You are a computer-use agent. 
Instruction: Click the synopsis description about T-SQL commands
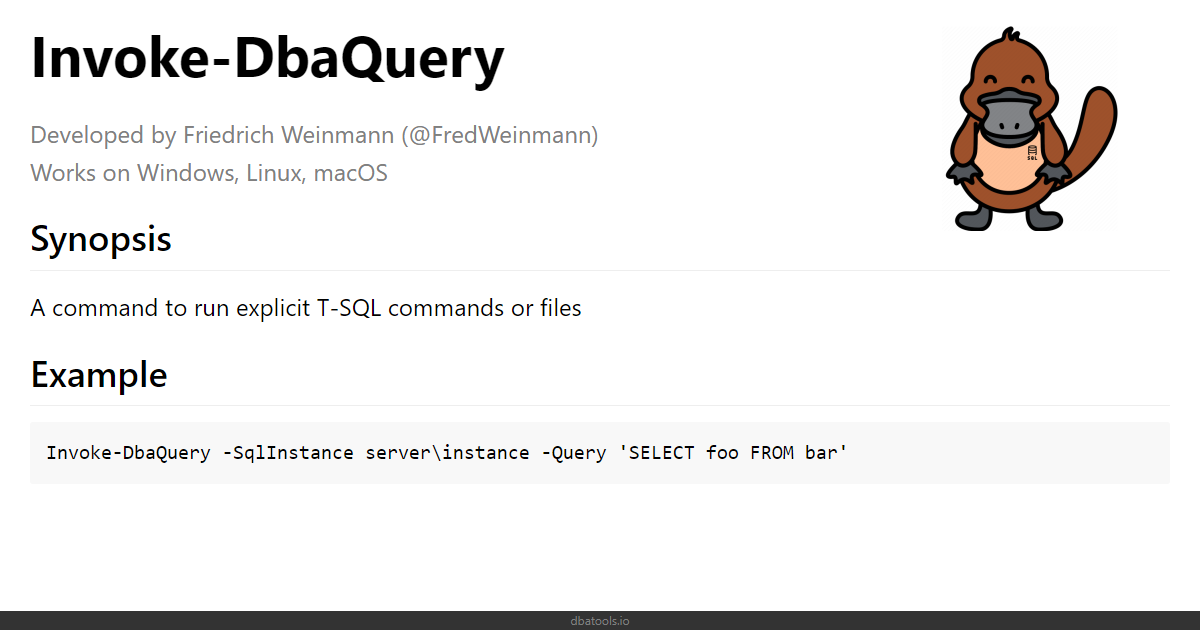306,308
